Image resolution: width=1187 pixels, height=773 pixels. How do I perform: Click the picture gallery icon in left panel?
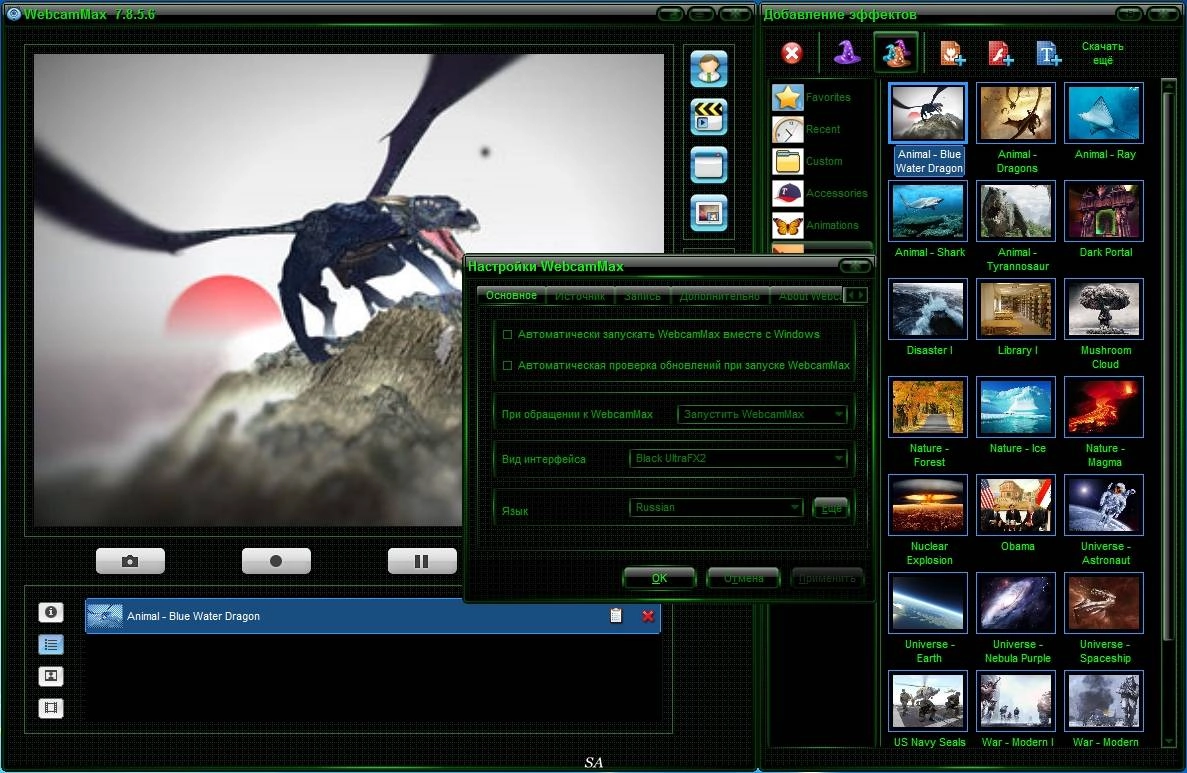(x=51, y=676)
